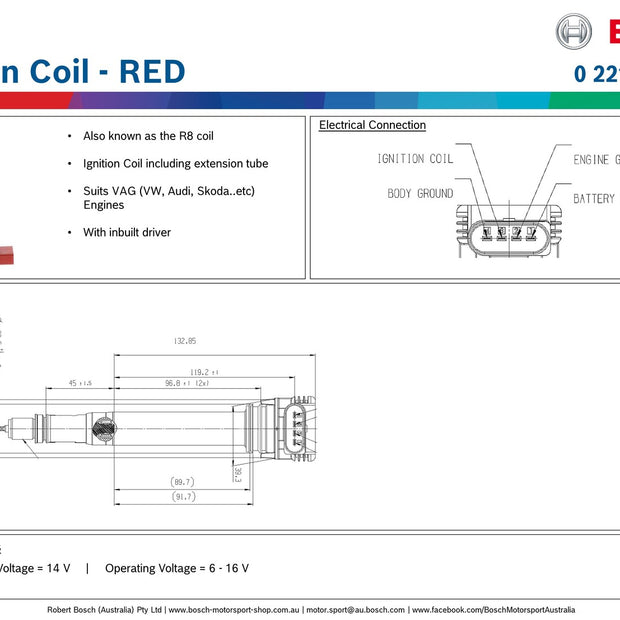
Task: Click the 39.3 vertical dimension
Action: [237, 474]
